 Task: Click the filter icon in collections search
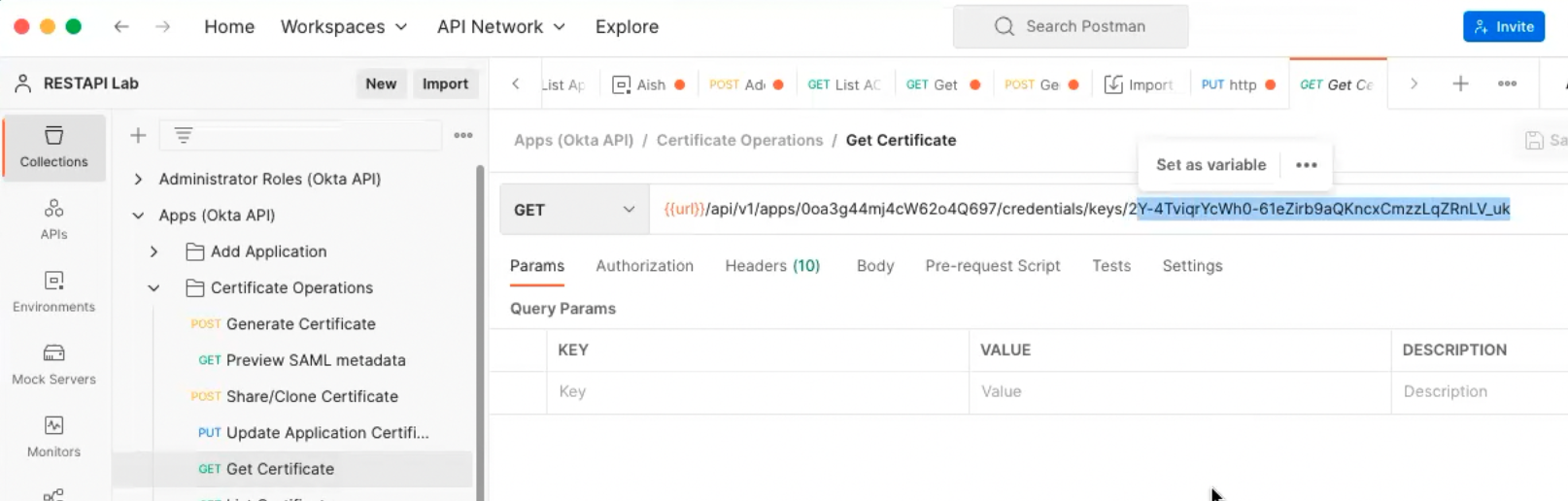(184, 136)
